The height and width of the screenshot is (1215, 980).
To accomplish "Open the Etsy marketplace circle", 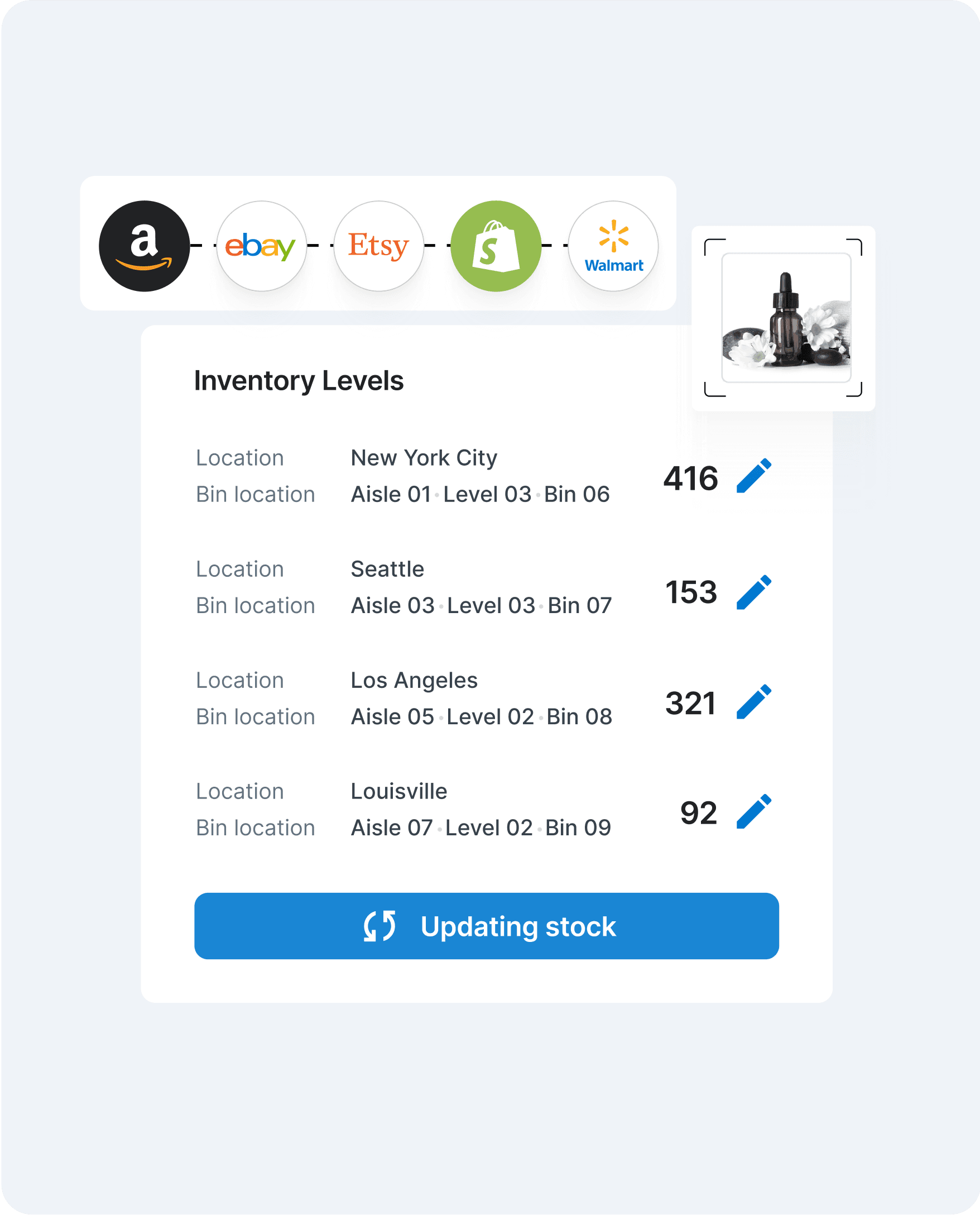I will [379, 246].
